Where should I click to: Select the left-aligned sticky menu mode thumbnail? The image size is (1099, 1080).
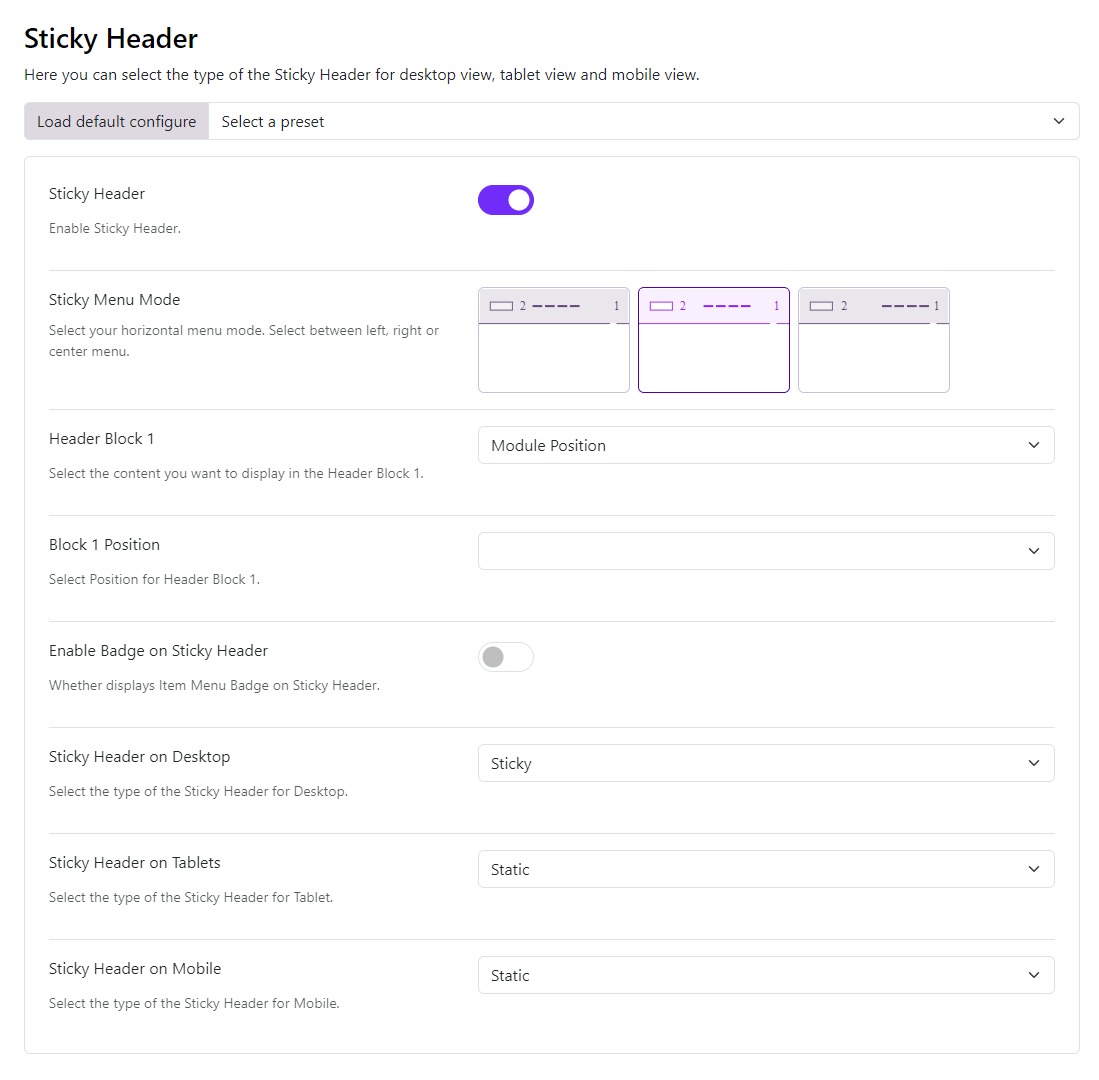click(x=554, y=340)
